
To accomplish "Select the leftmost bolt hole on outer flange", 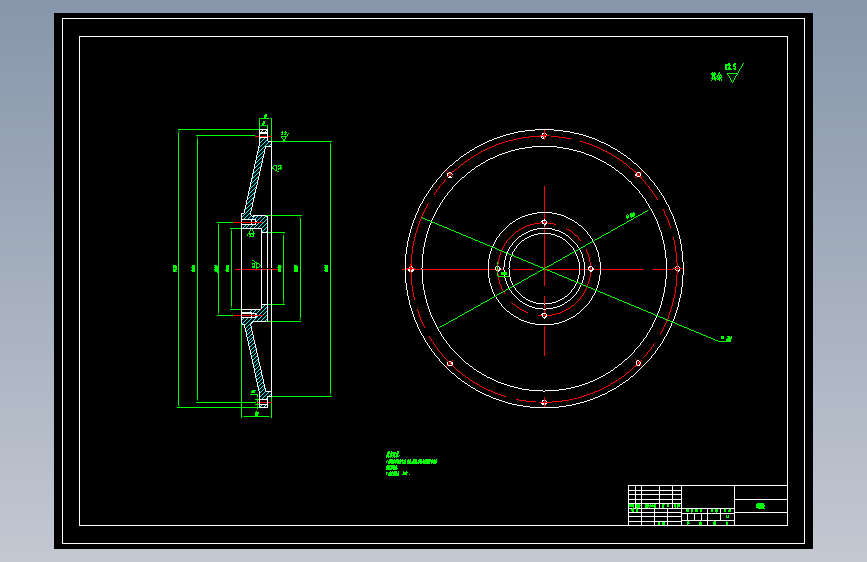I will (x=411, y=269).
